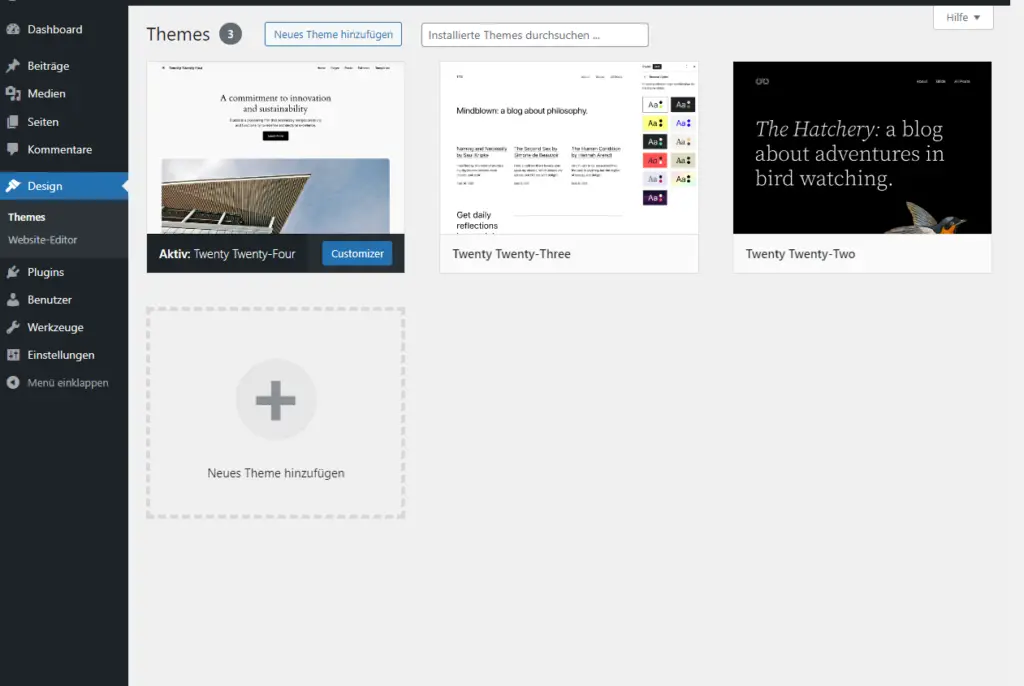The image size is (1024, 686).
Task: Click the Beiträge pushpin icon
Action: click(13, 65)
